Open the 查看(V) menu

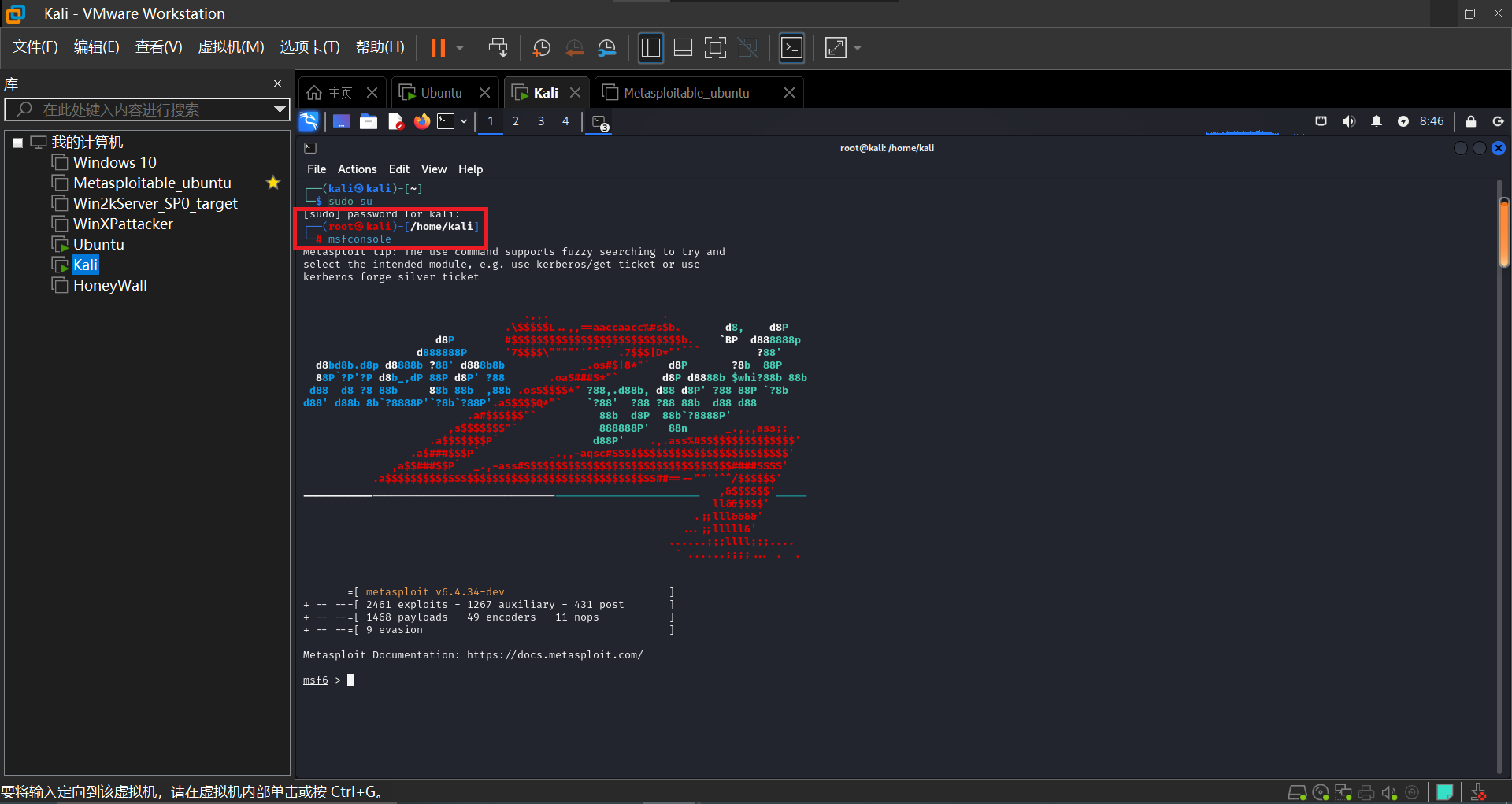tap(158, 47)
